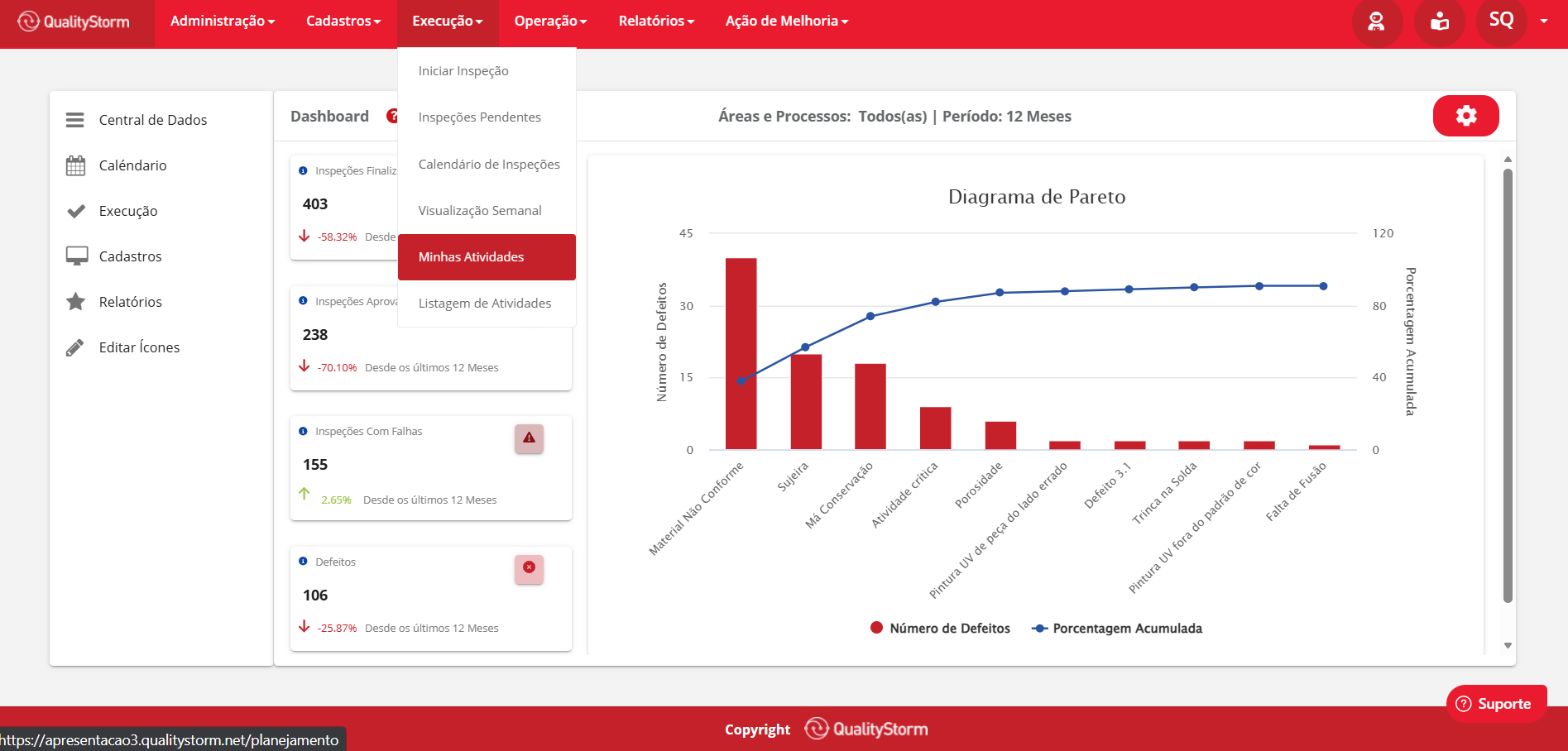Click the checkmark icon beside Execução
Viewport: 1568px width, 751px height.
(75, 211)
